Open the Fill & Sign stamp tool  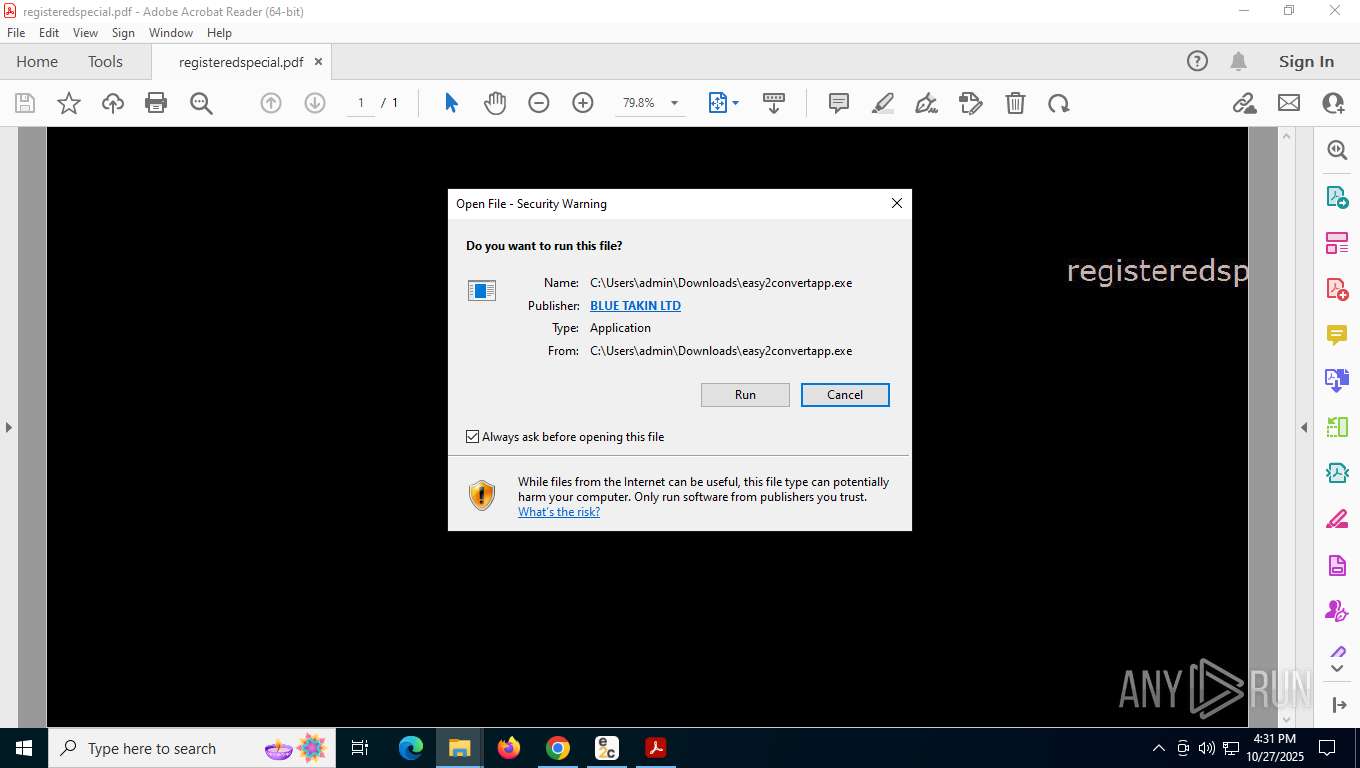(971, 103)
